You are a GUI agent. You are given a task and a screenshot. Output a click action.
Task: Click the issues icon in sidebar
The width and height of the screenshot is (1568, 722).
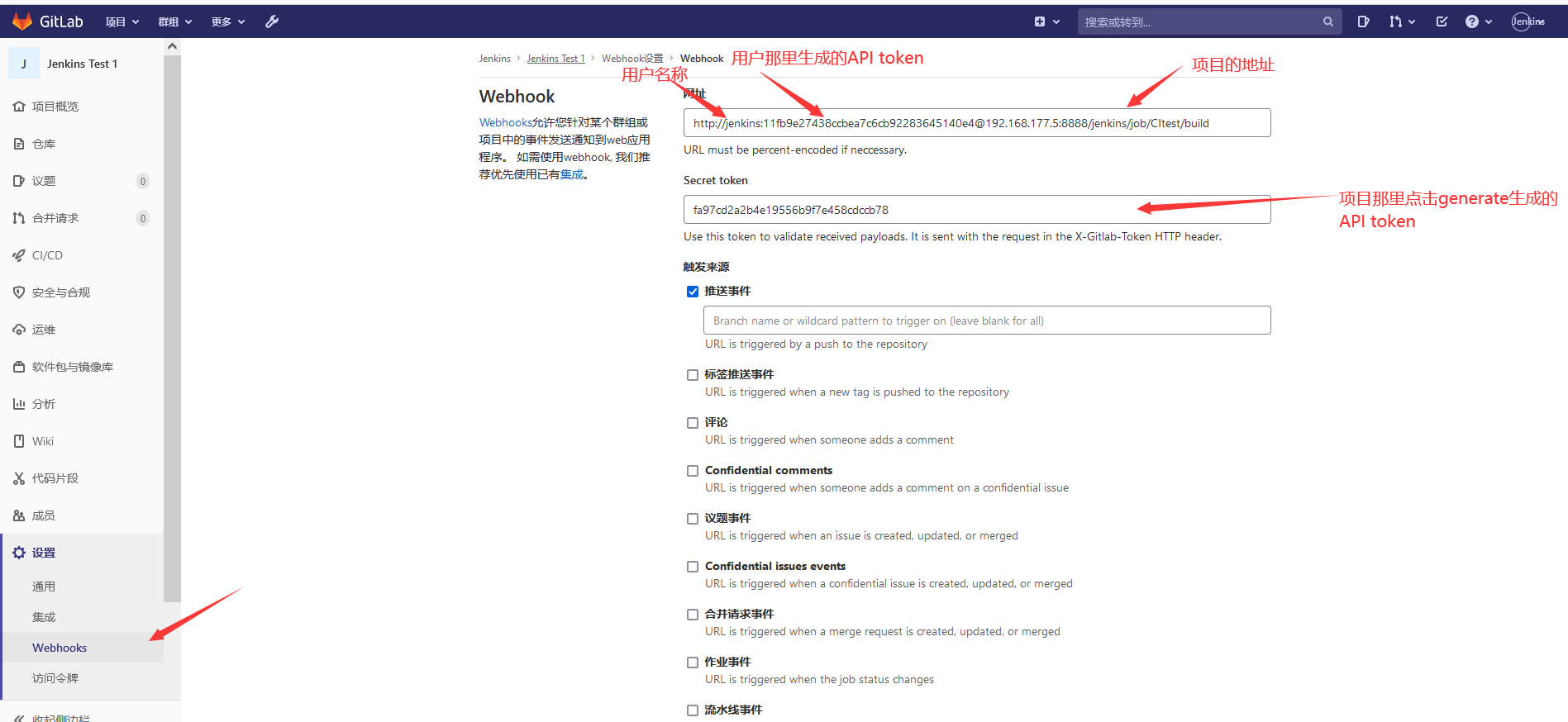(19, 181)
